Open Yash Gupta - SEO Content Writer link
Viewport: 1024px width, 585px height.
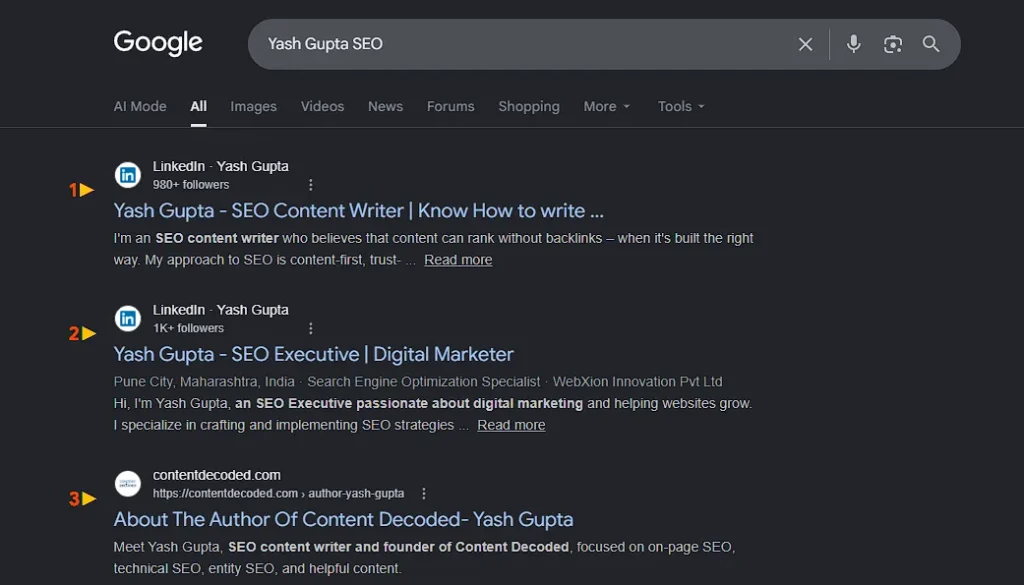click(x=359, y=210)
